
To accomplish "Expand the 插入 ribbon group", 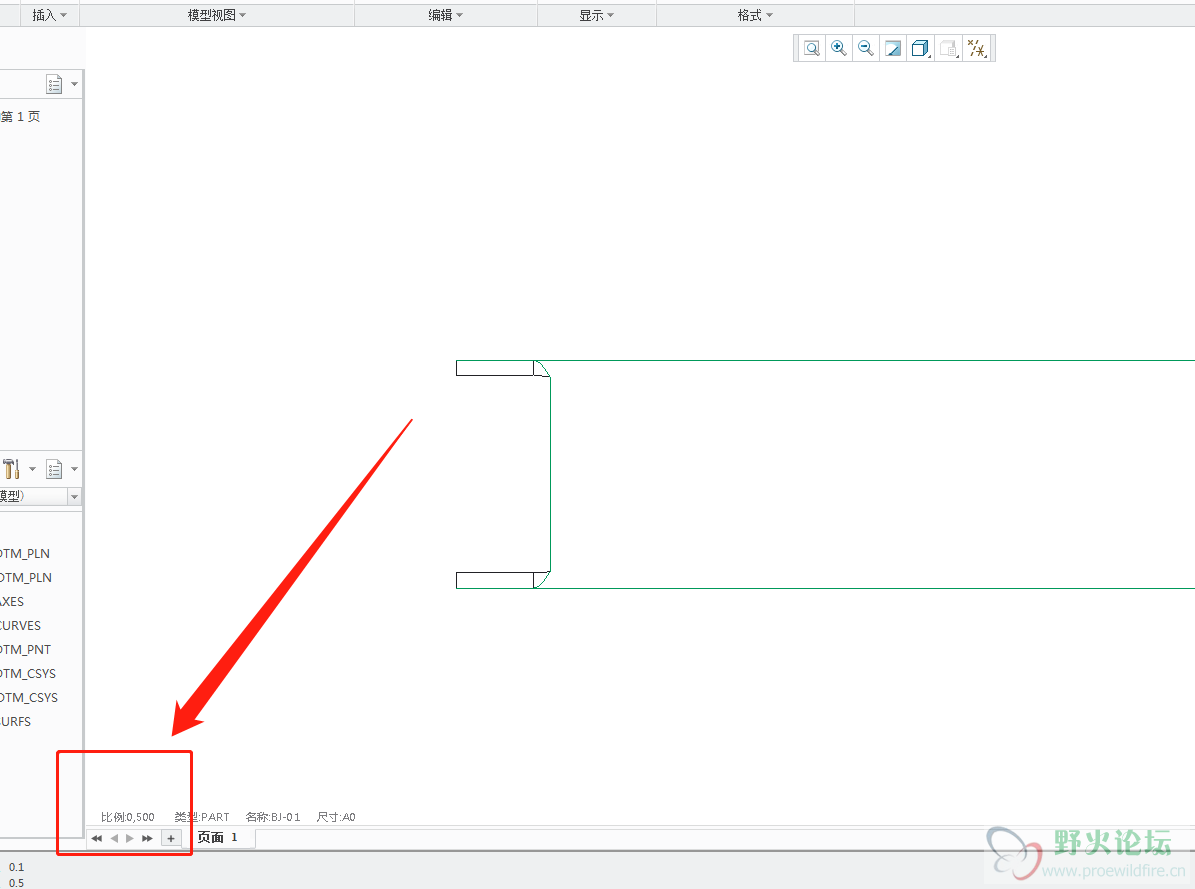I will (50, 15).
